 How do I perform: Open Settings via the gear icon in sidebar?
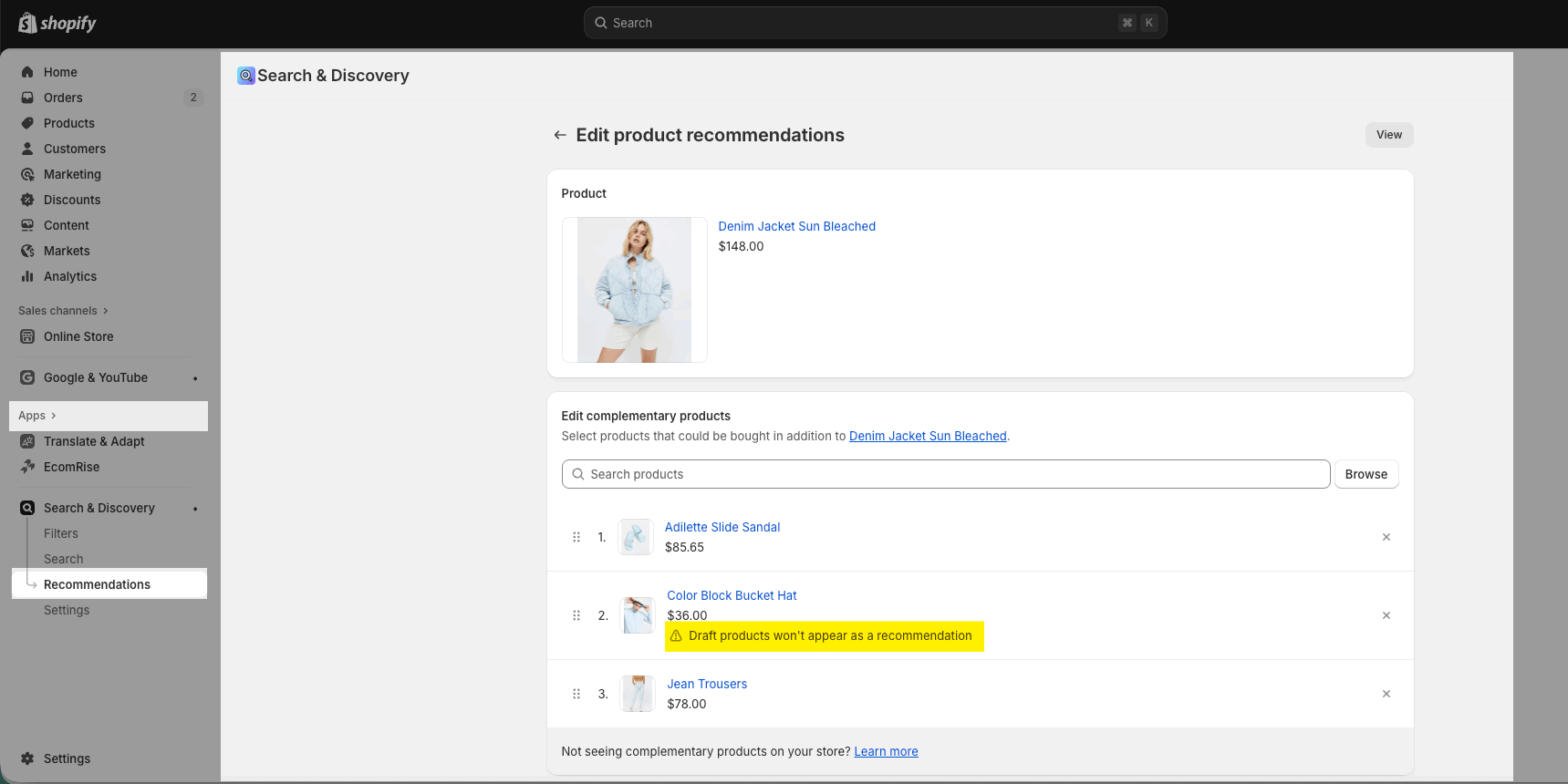[x=27, y=758]
